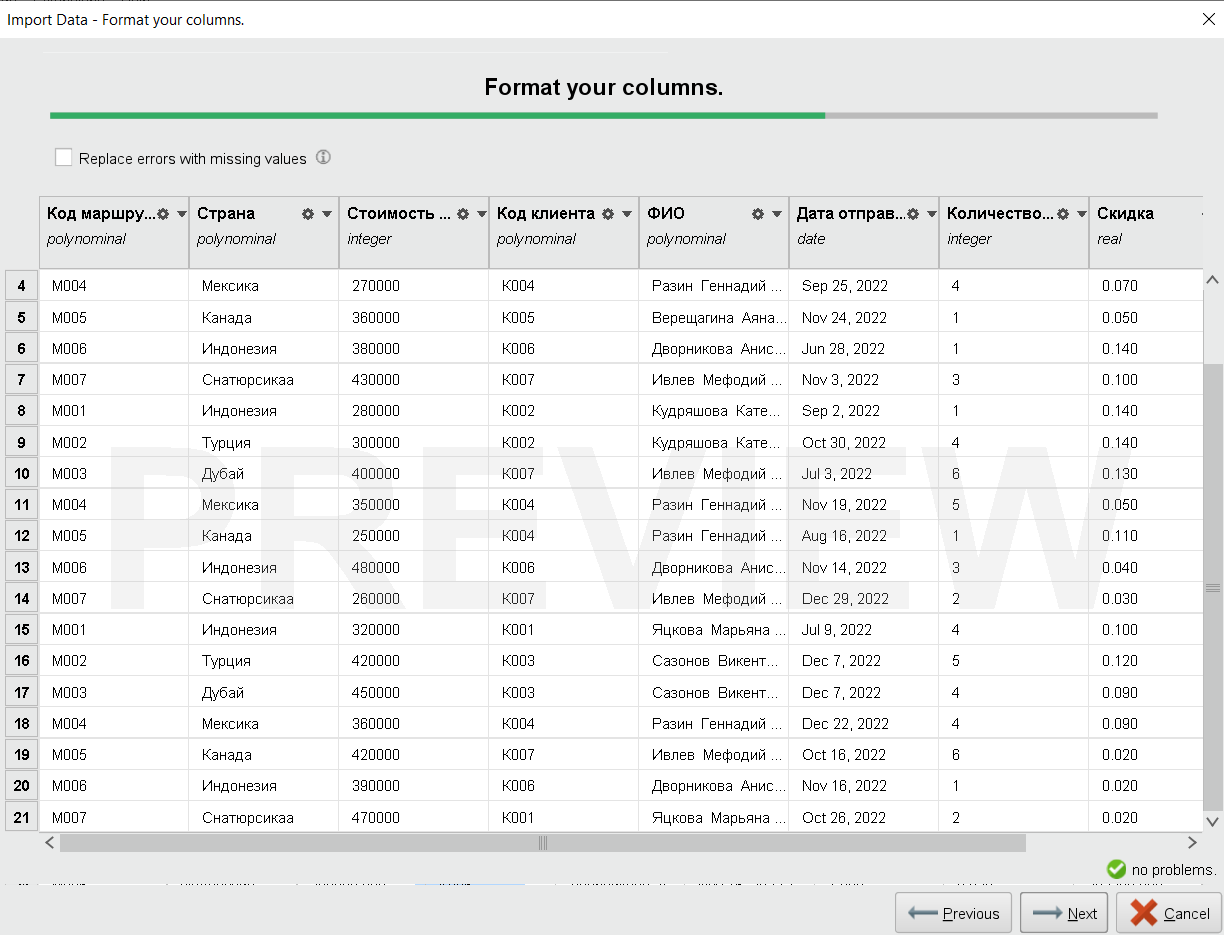Image resolution: width=1224 pixels, height=935 pixels.
Task: Expand dropdown arrow of Страна column
Action: (327, 214)
